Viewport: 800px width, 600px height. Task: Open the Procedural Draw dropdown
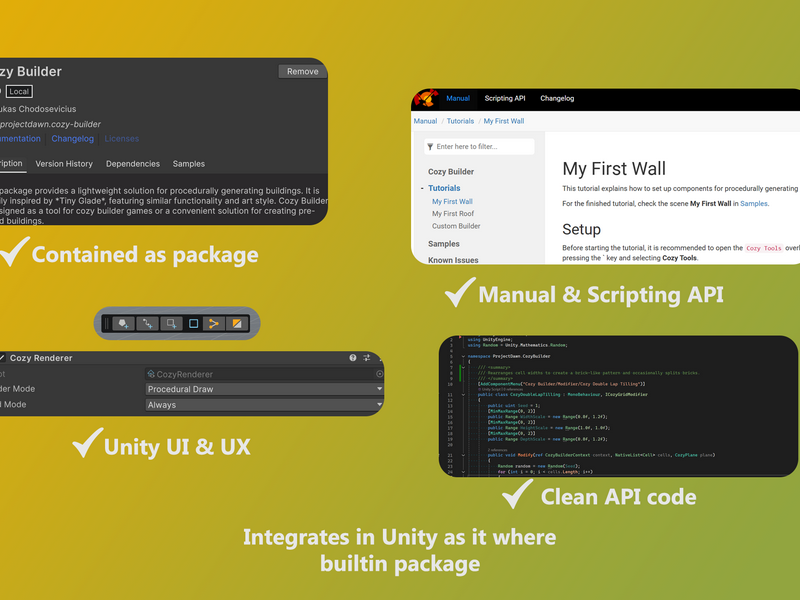pyautogui.click(x=264, y=389)
